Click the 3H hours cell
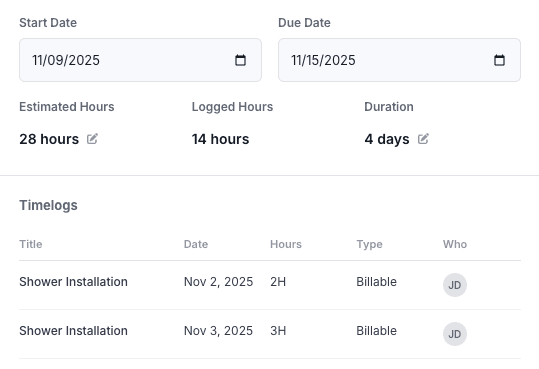The image size is (539, 369). (x=278, y=331)
